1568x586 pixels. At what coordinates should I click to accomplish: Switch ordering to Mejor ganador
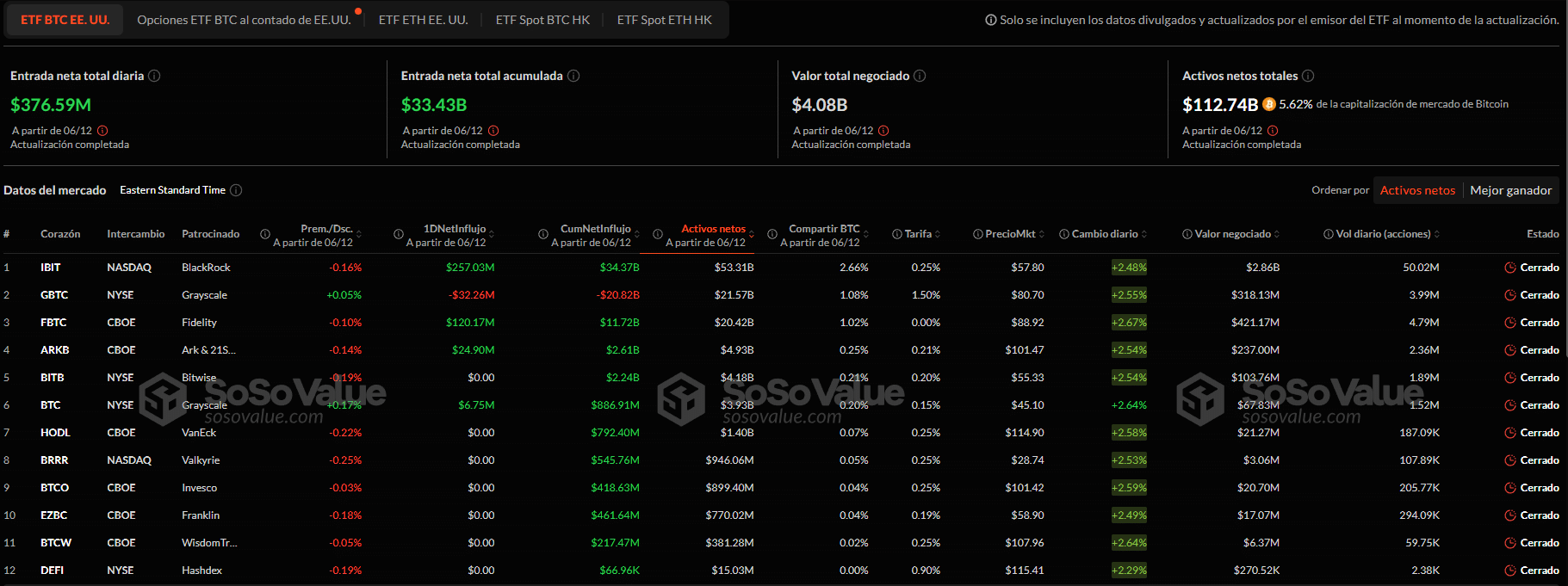pyautogui.click(x=1510, y=190)
